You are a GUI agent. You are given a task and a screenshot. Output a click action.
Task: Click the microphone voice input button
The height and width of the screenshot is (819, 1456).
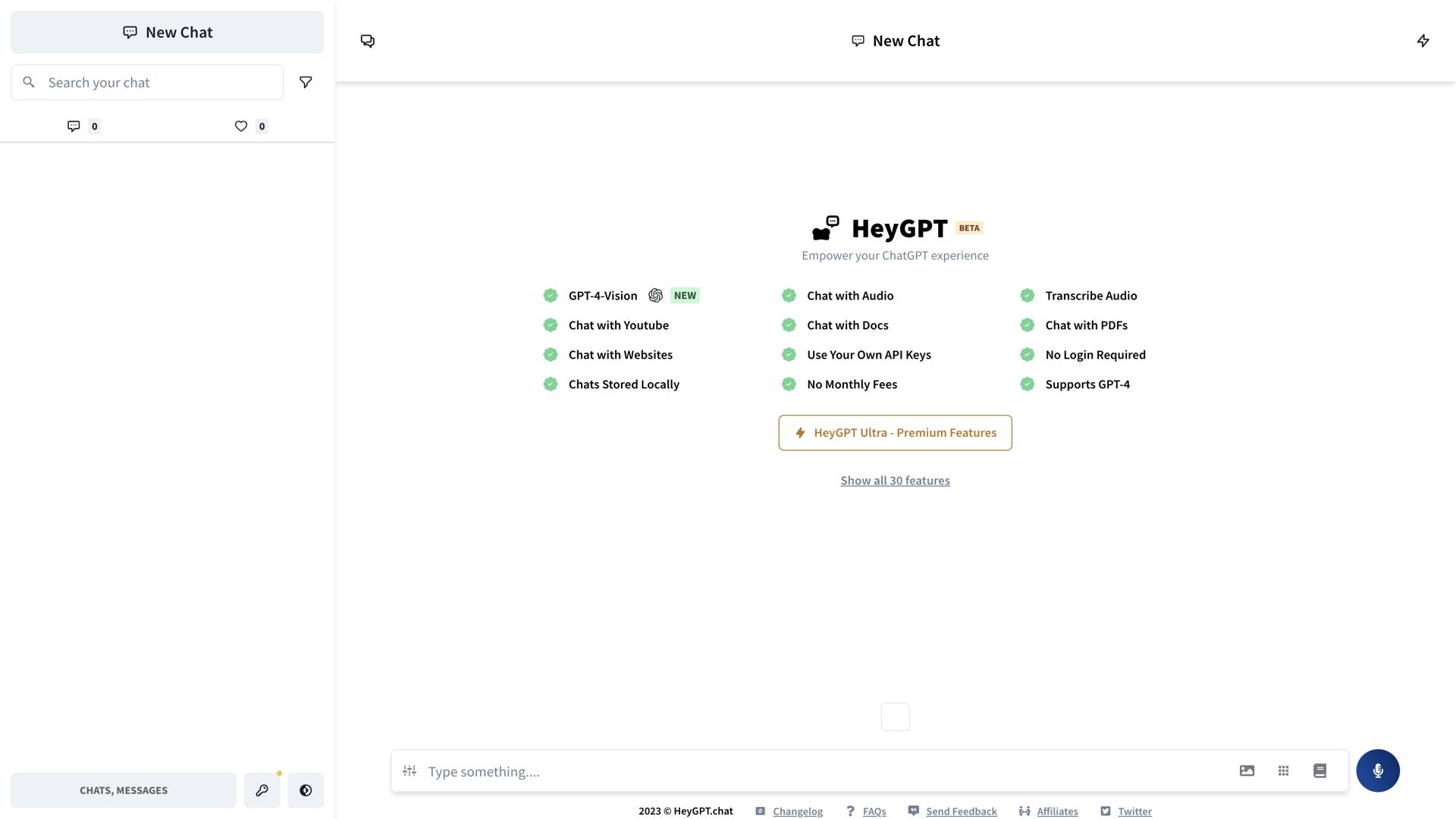pos(1377,770)
